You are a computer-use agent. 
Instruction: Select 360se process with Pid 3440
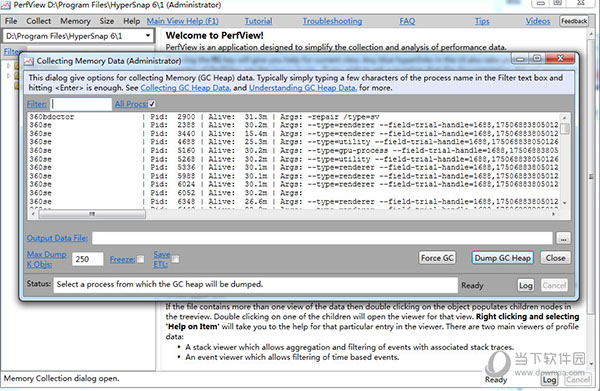(x=294, y=134)
